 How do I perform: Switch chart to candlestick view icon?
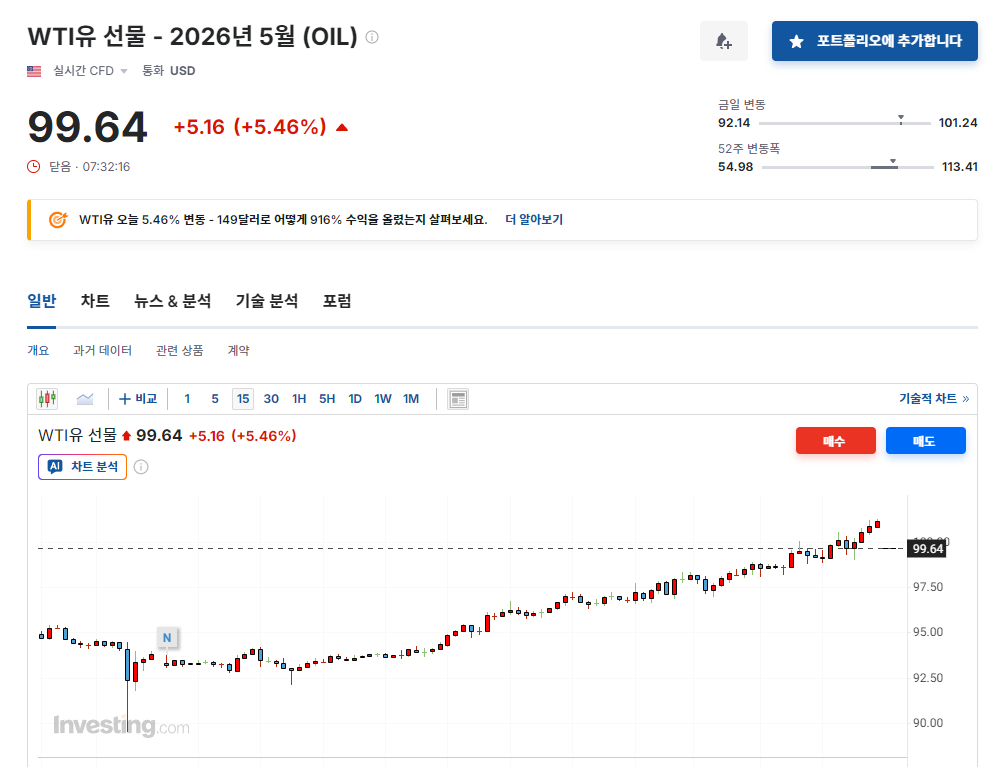(47, 399)
